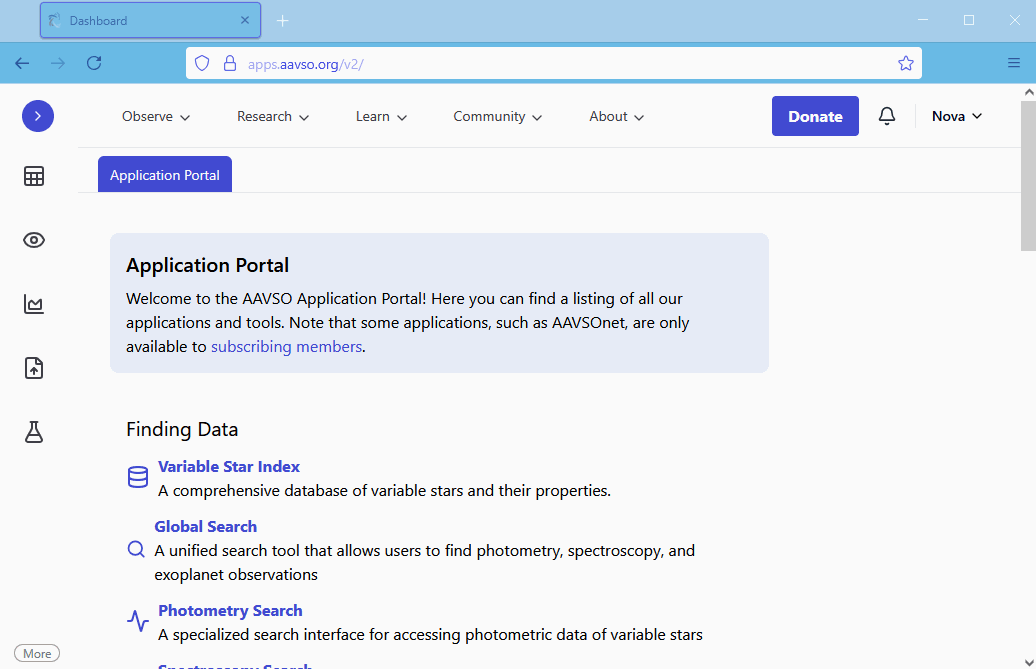Open the grid table sidebar icon

34,176
